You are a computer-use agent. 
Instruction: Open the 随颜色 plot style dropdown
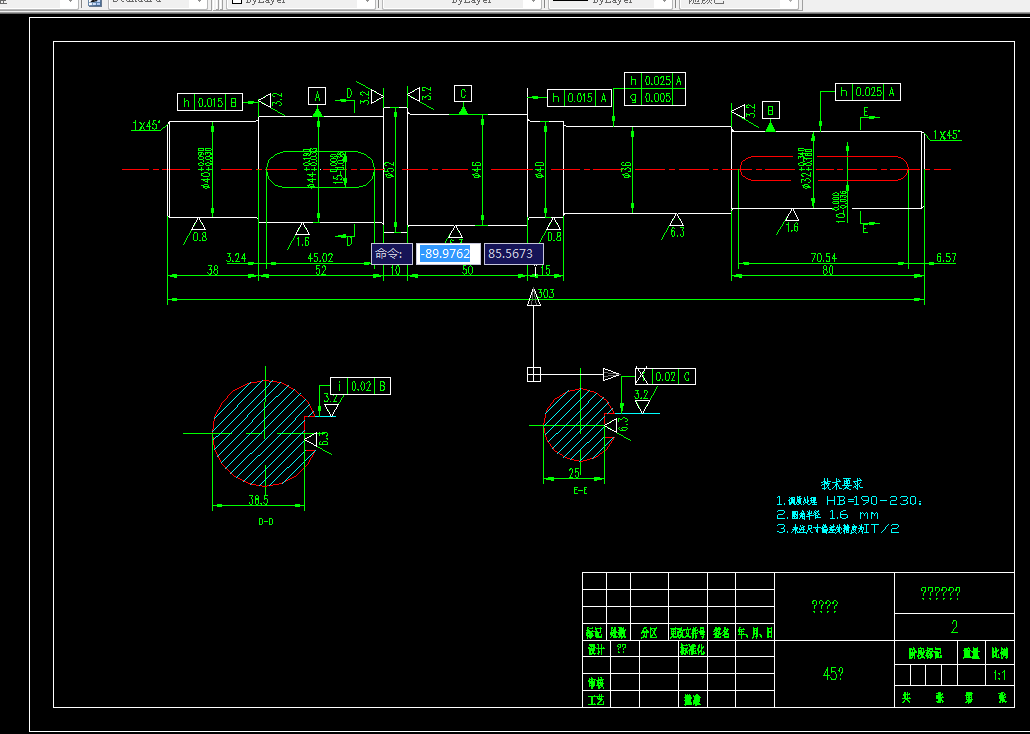tap(741, 2)
